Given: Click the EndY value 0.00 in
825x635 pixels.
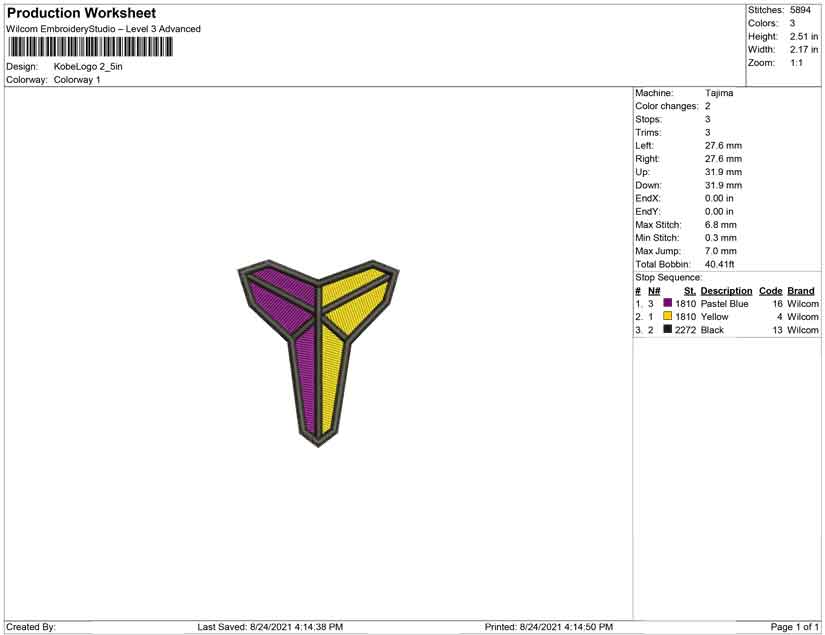Looking at the screenshot, I should pos(719,211).
